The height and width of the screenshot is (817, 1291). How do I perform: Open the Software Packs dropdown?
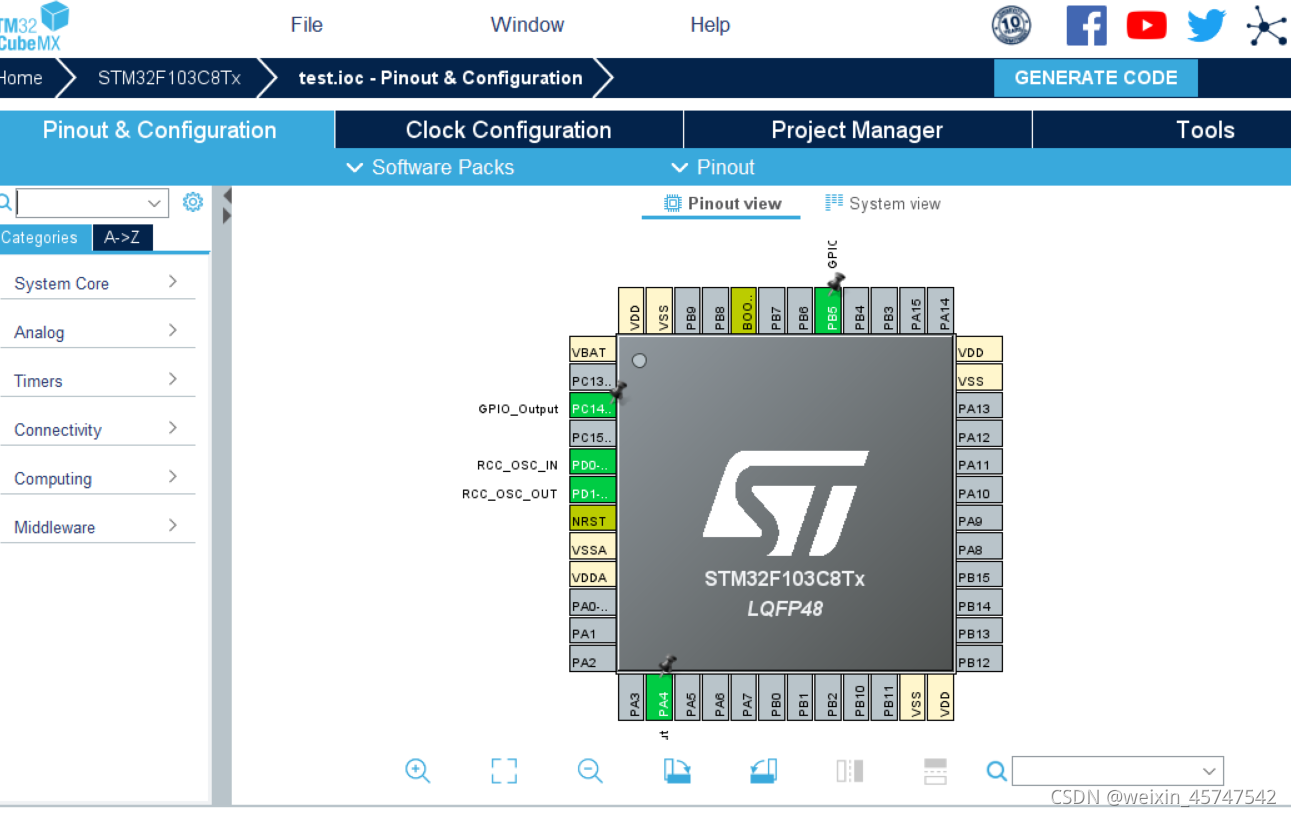(430, 167)
